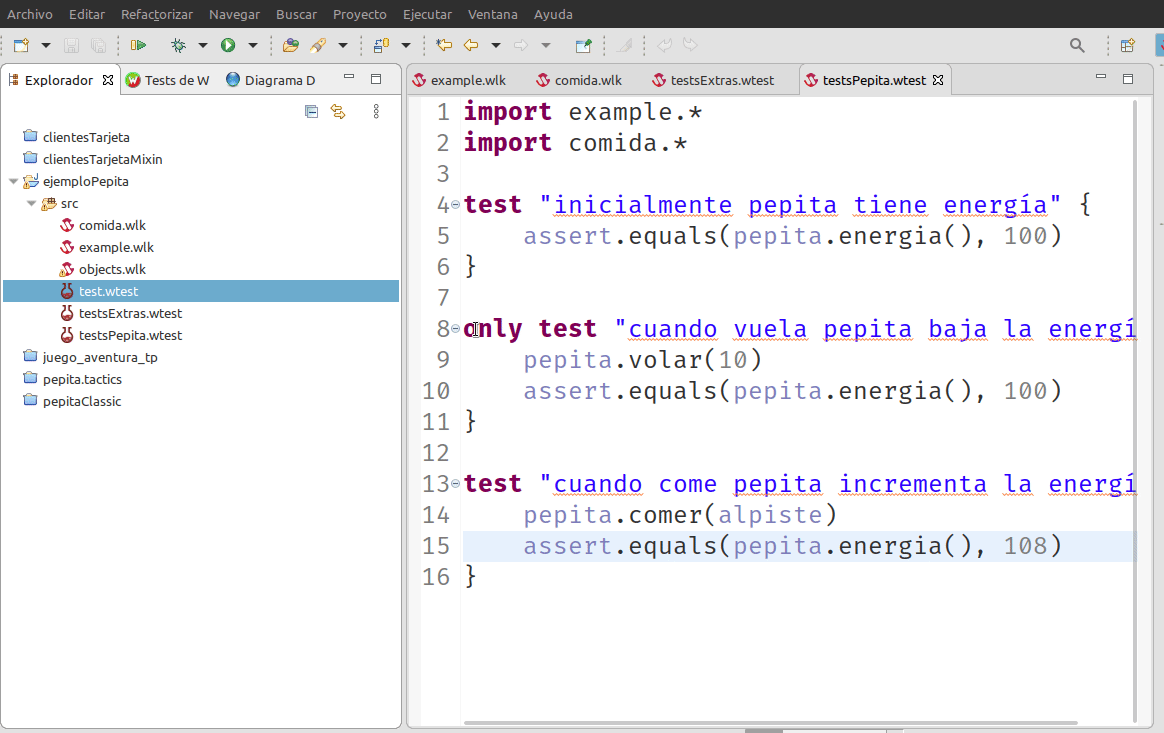Image resolution: width=1164 pixels, height=733 pixels.
Task: Click the Open Perspective icon
Action: pyautogui.click(x=1127, y=45)
